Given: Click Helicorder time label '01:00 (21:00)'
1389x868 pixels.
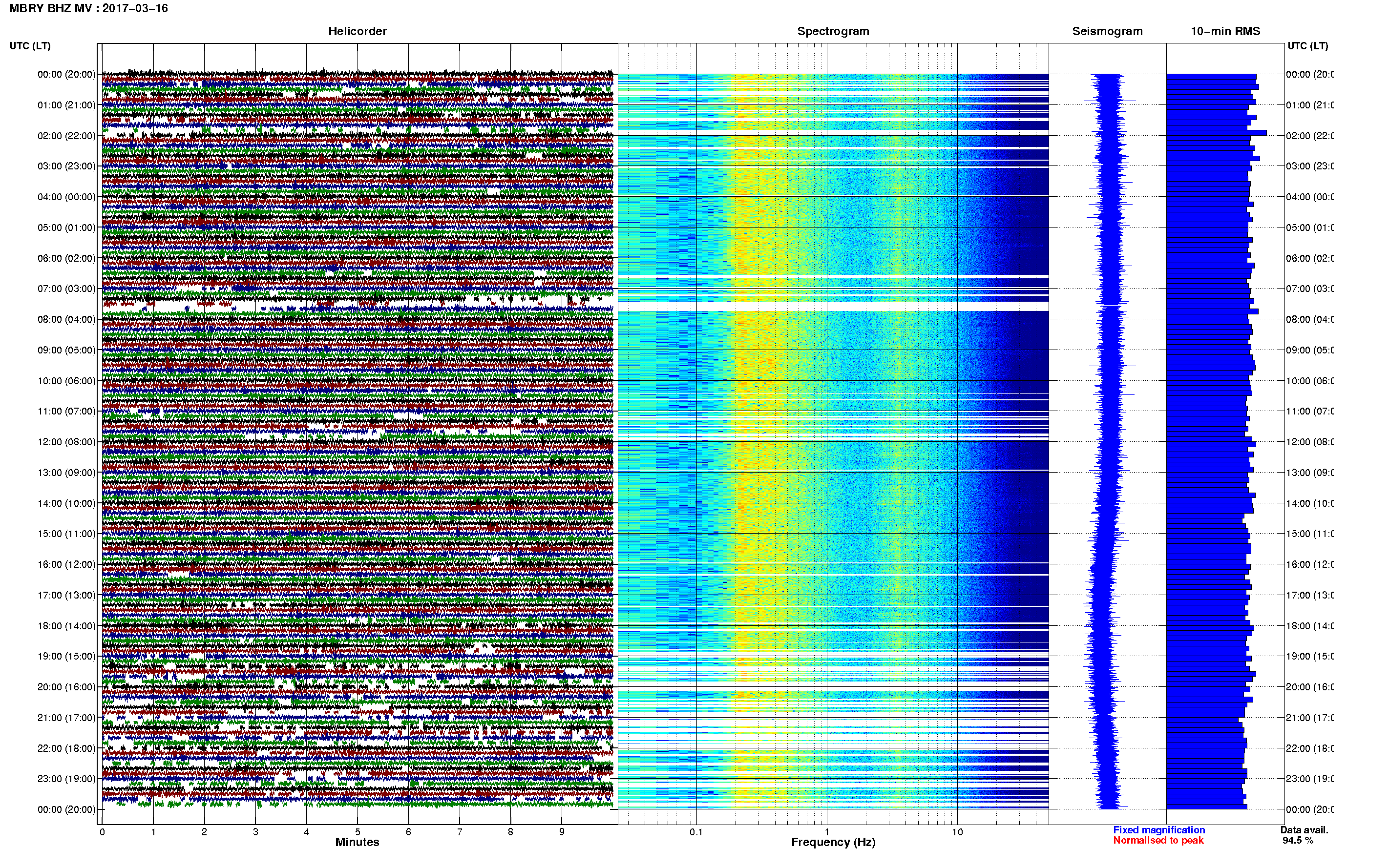Looking at the screenshot, I should [x=66, y=105].
